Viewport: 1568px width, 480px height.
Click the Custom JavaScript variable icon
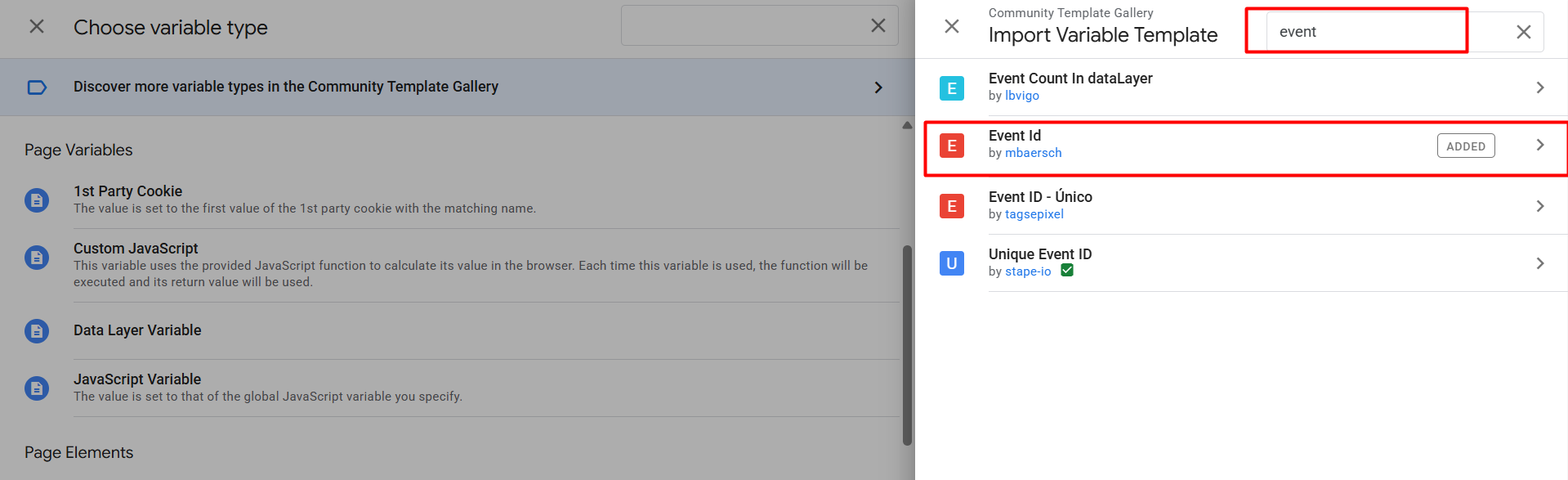37,258
